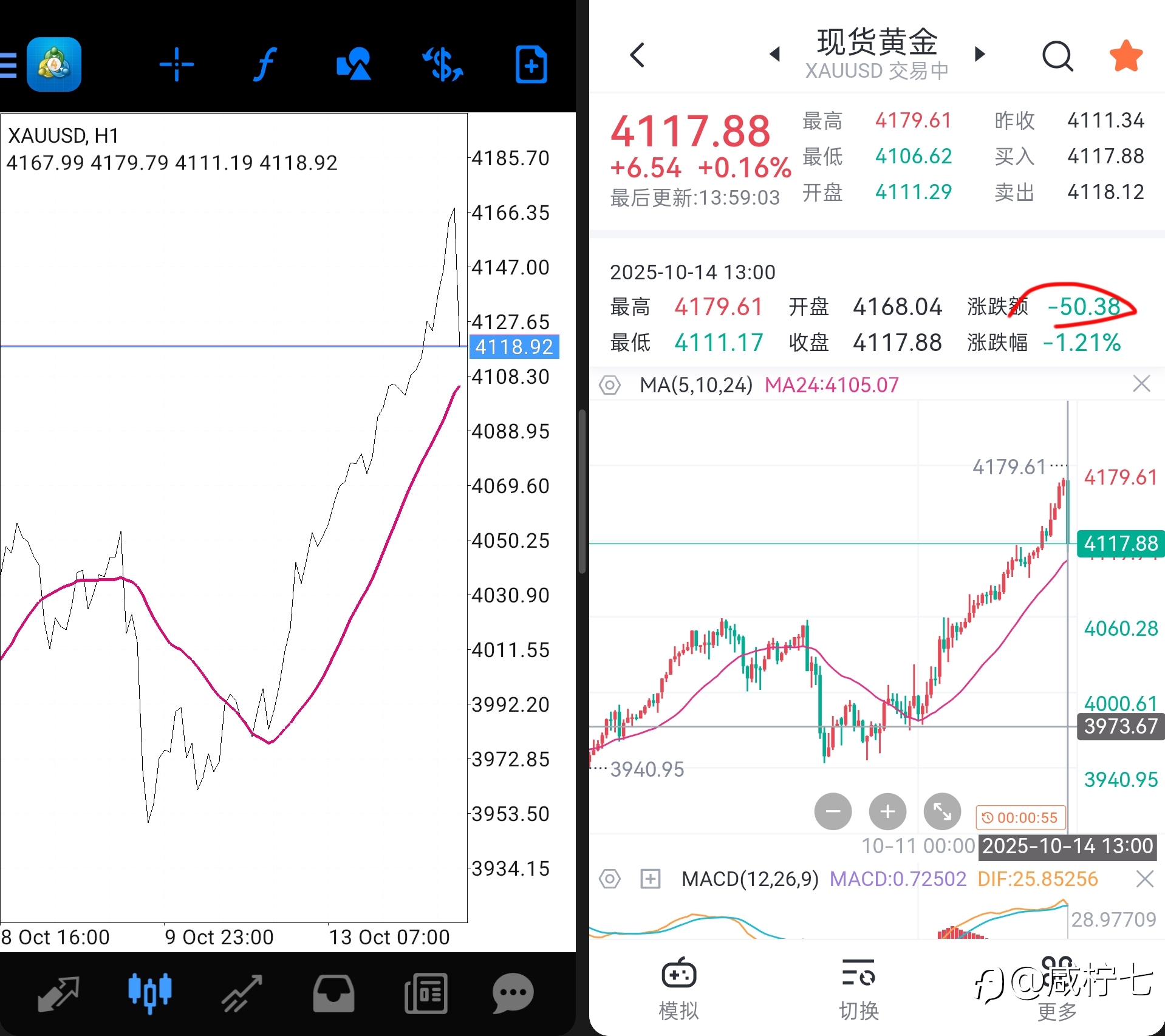Open new order dollar icon
Image resolution: width=1165 pixels, height=1036 pixels.
tap(443, 64)
